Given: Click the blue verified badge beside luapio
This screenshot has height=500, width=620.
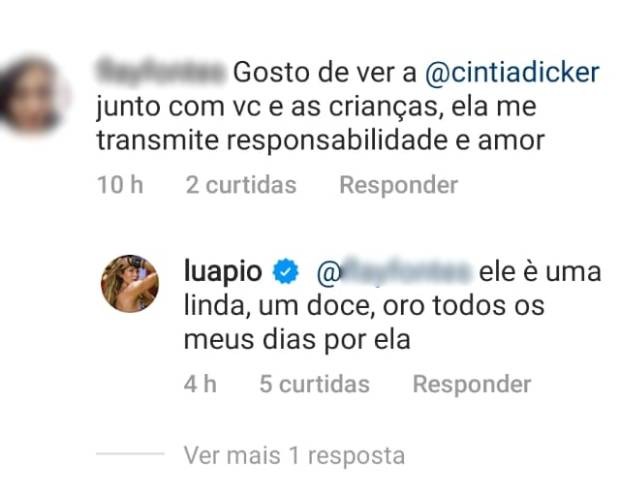Looking at the screenshot, I should point(288,272).
